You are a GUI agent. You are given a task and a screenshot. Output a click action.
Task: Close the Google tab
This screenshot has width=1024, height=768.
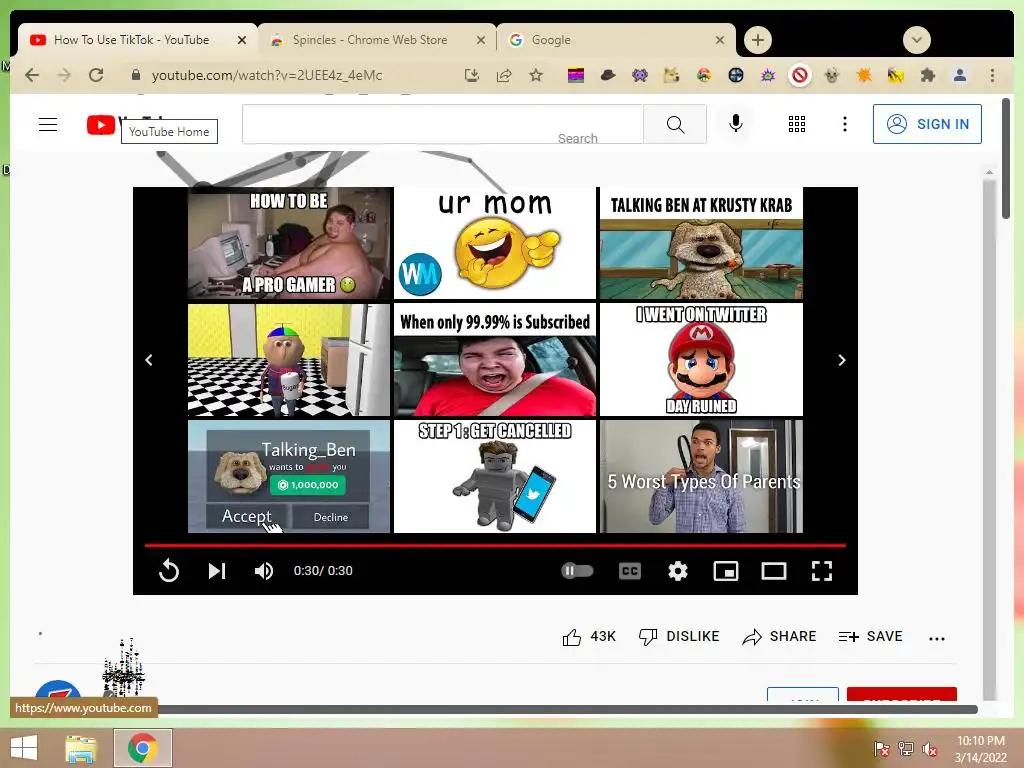pos(720,40)
